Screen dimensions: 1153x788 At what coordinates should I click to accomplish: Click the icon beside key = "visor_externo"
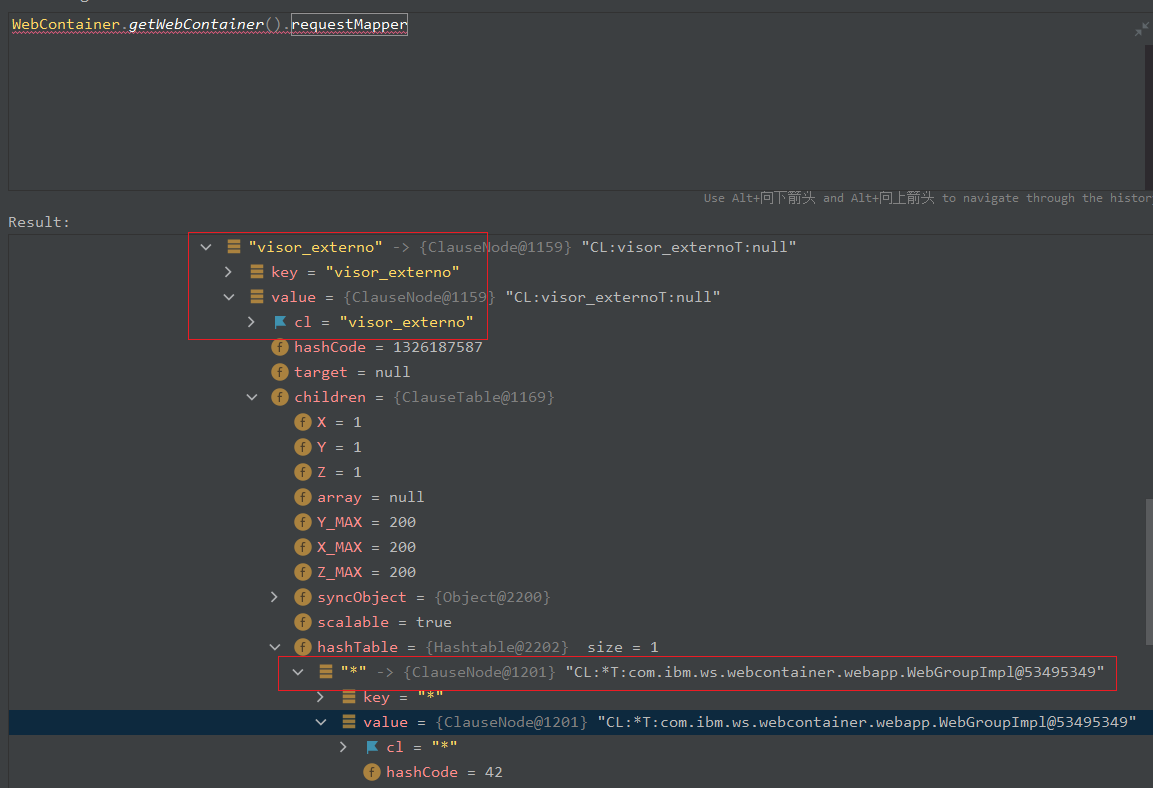tap(257, 272)
